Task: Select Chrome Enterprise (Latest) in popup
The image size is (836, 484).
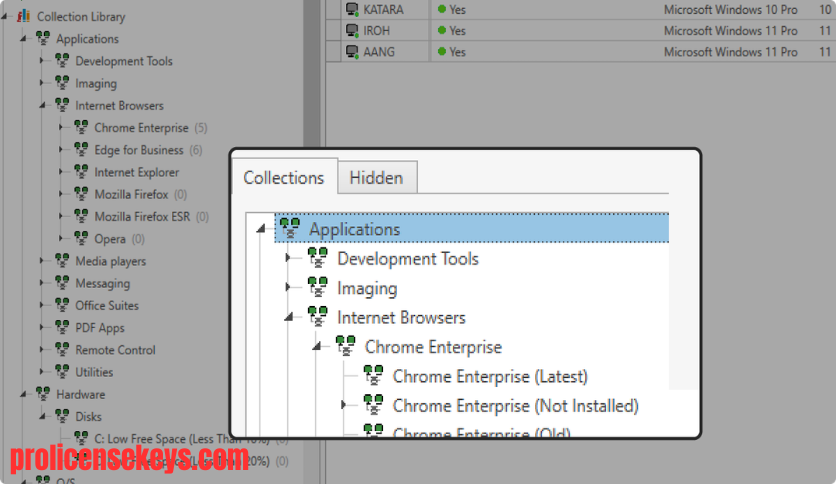Action: tap(490, 376)
